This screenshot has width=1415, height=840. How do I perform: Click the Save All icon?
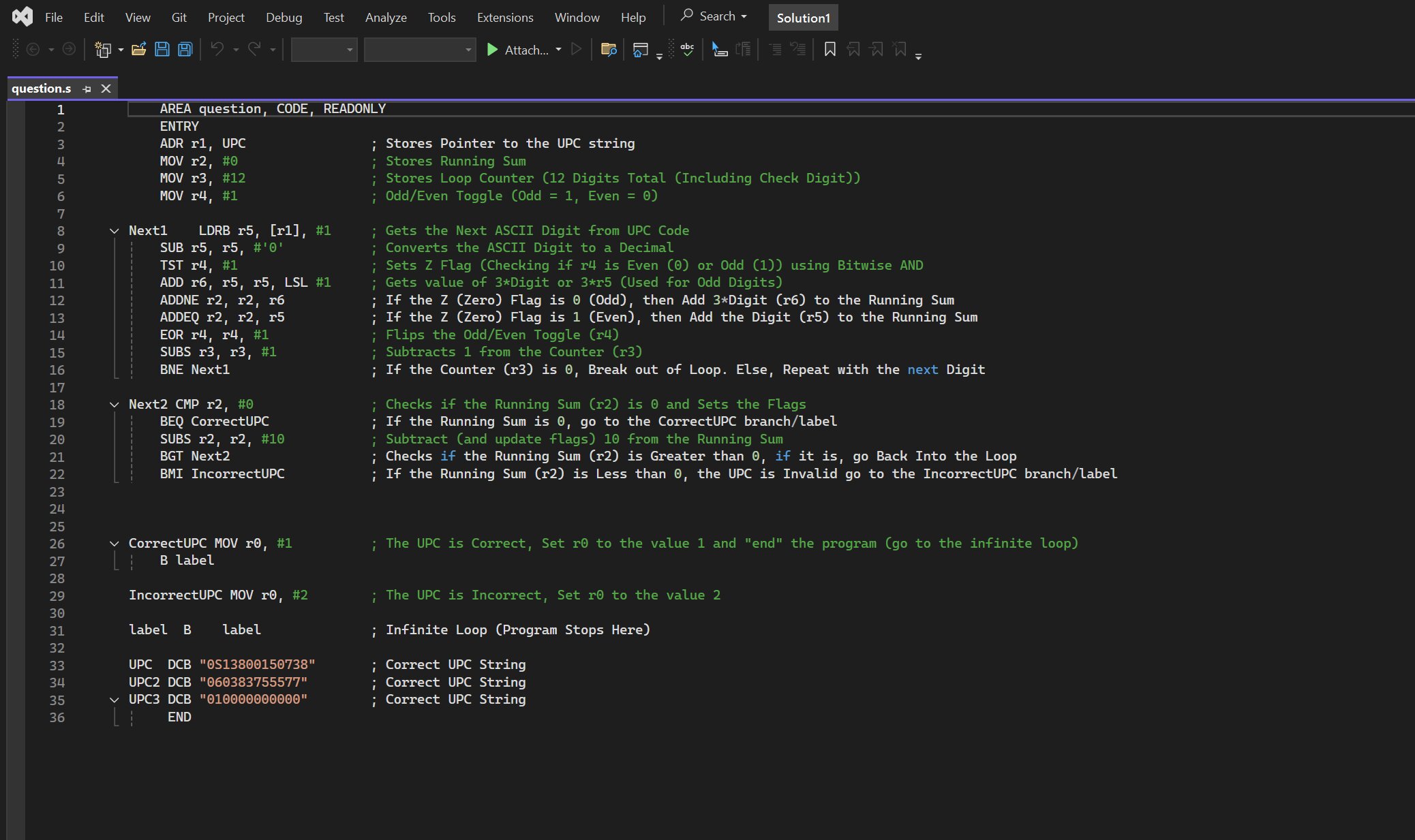pyautogui.click(x=185, y=49)
